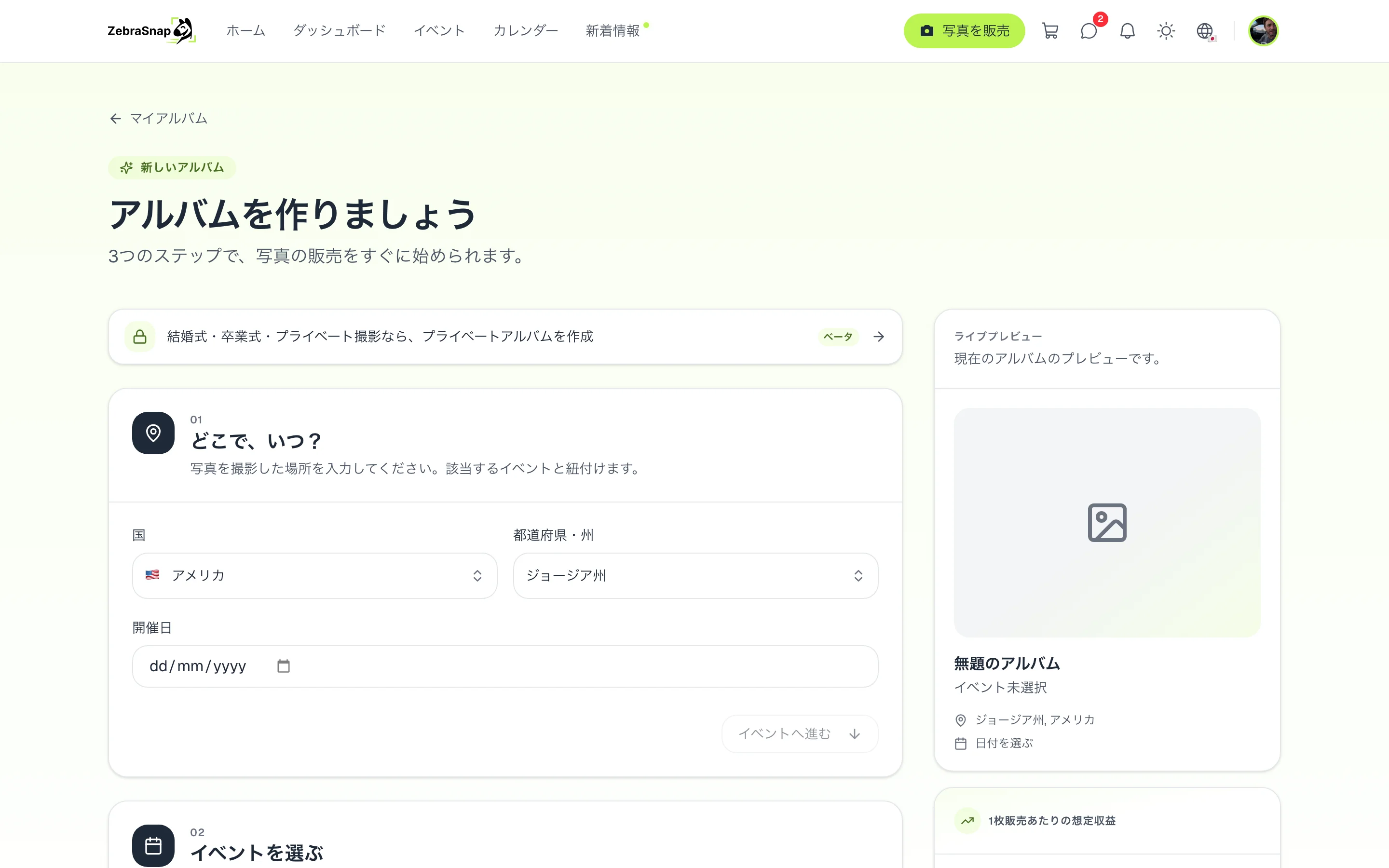Click the イベントを選ぶ heading
The image size is (1389, 868).
257,853
